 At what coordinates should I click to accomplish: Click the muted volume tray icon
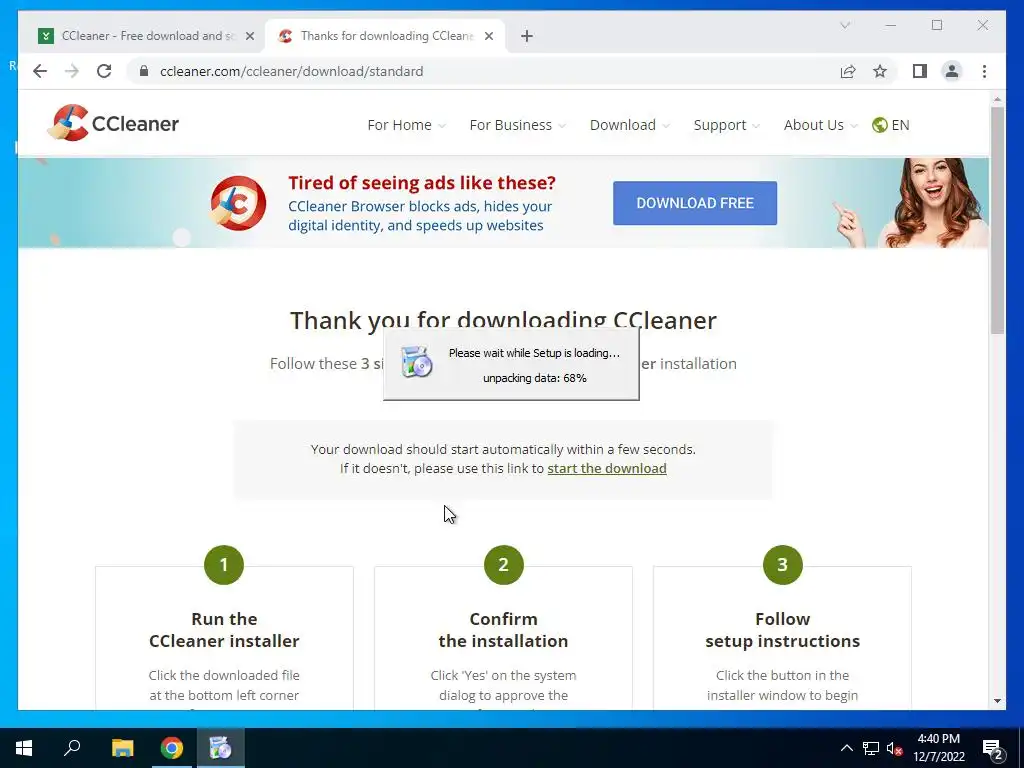point(895,748)
